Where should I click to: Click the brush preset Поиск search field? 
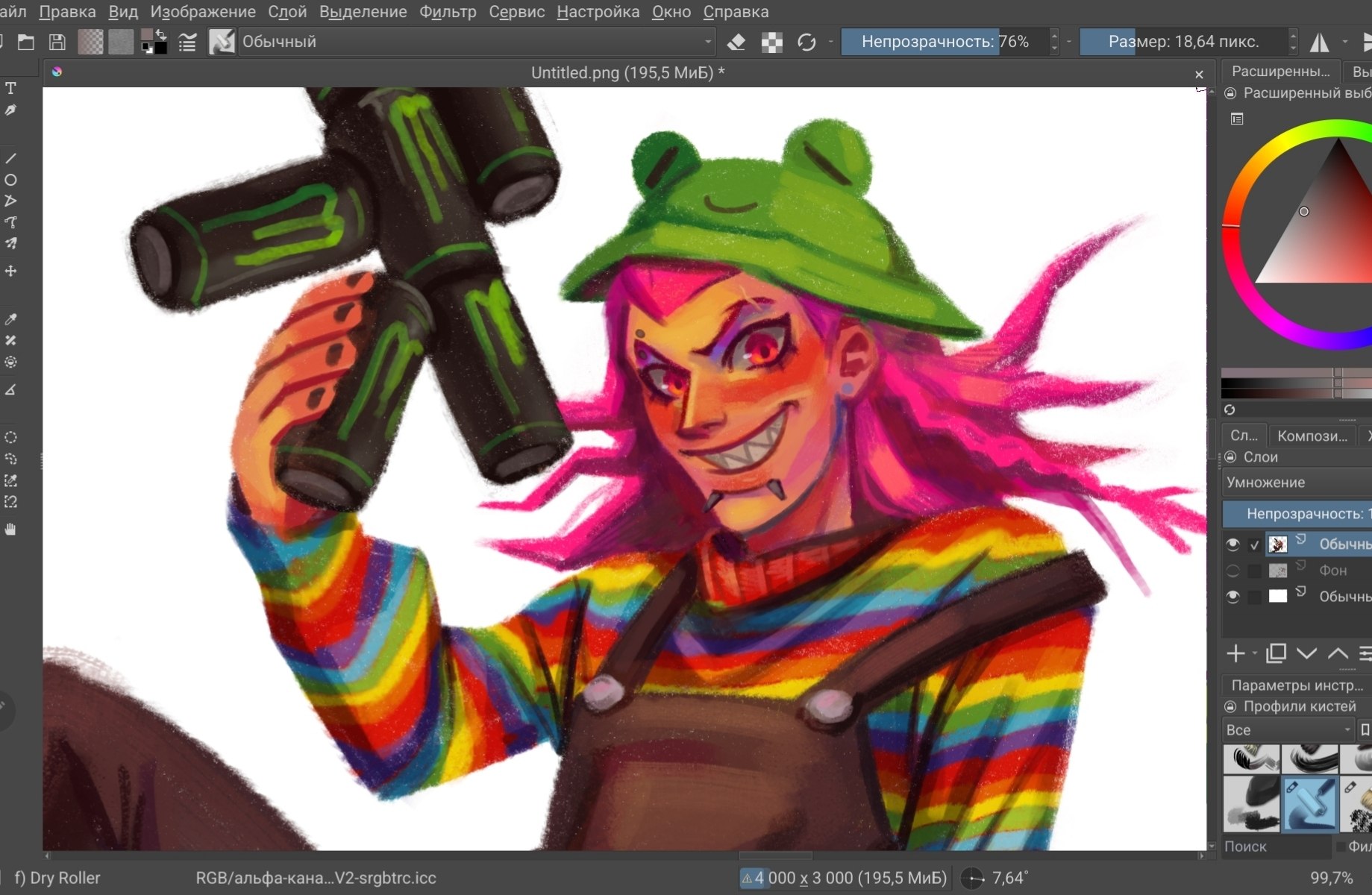click(1276, 847)
